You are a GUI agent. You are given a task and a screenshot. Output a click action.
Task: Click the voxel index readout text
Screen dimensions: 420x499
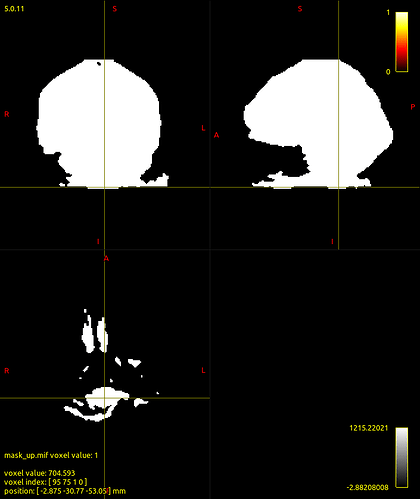click(46, 482)
